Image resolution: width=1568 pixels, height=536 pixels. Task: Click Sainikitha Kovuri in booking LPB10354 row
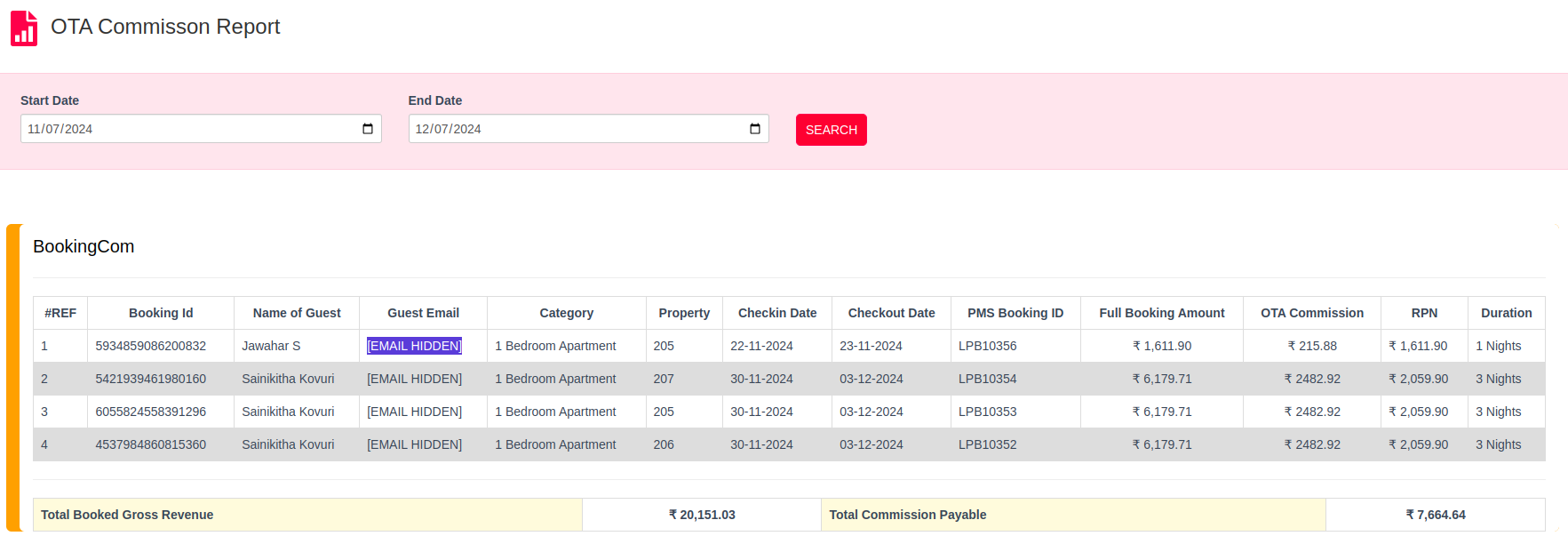(288, 379)
